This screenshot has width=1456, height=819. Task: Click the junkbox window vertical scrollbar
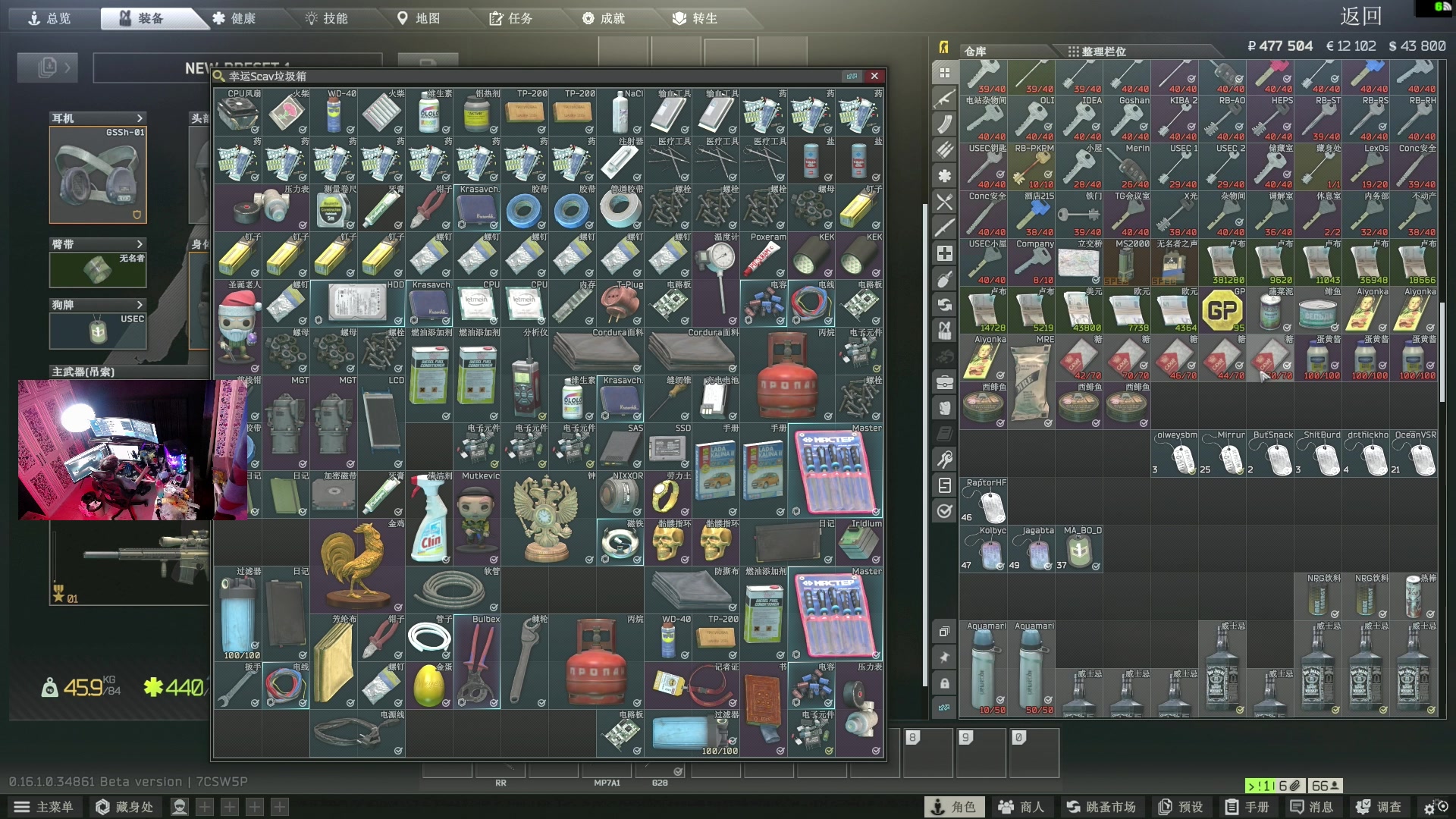[x=924, y=444]
